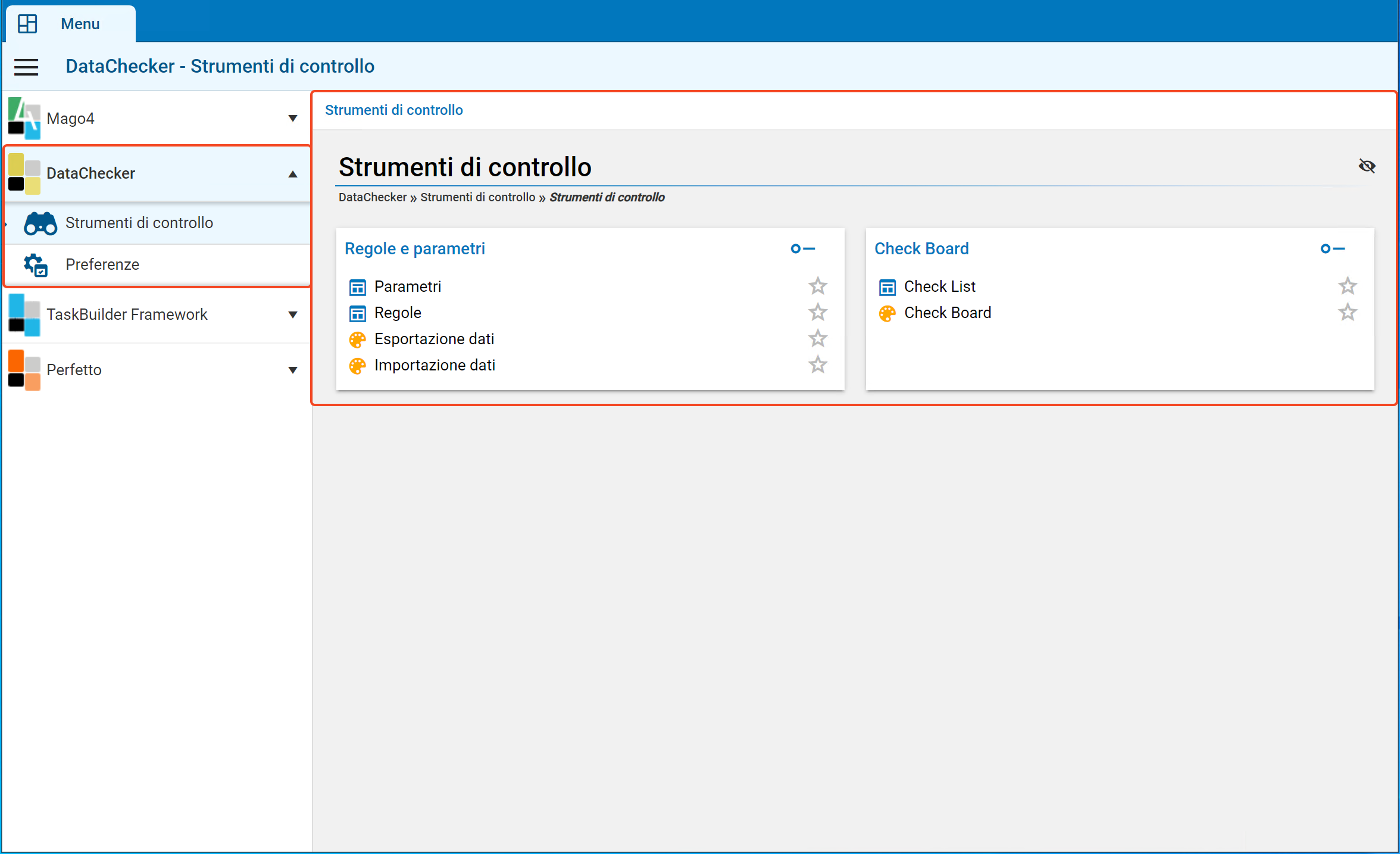The width and height of the screenshot is (1400, 854).
Task: Select Strumenti di controllo in the sidebar
Action: [158, 223]
